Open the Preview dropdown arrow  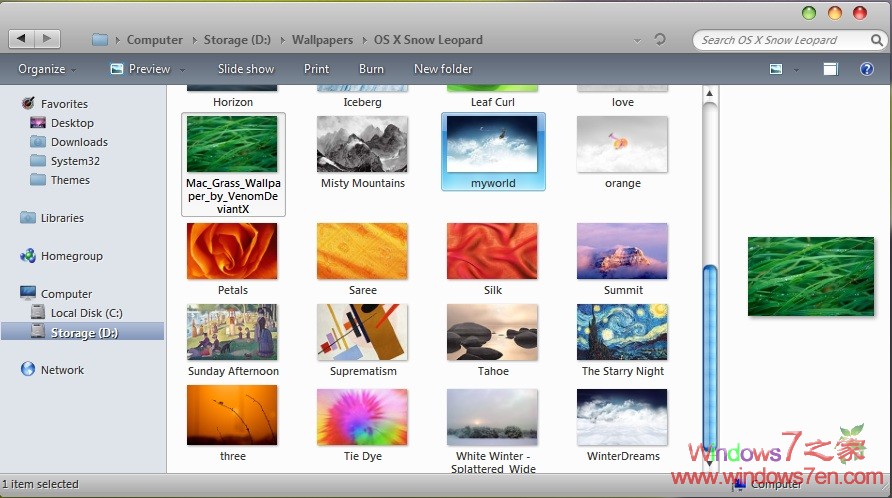[x=183, y=70]
